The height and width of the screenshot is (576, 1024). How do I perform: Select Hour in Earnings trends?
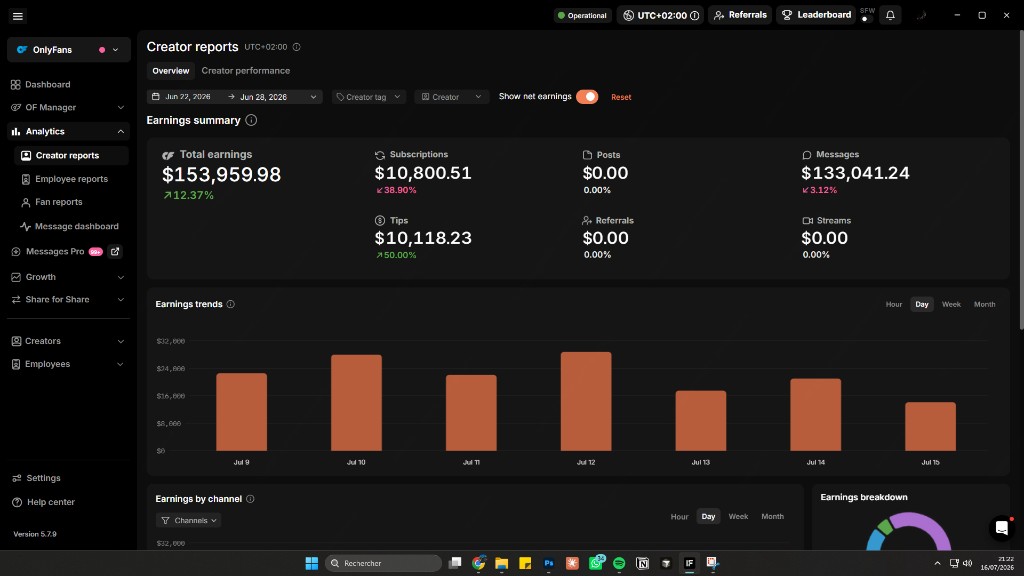(x=893, y=304)
